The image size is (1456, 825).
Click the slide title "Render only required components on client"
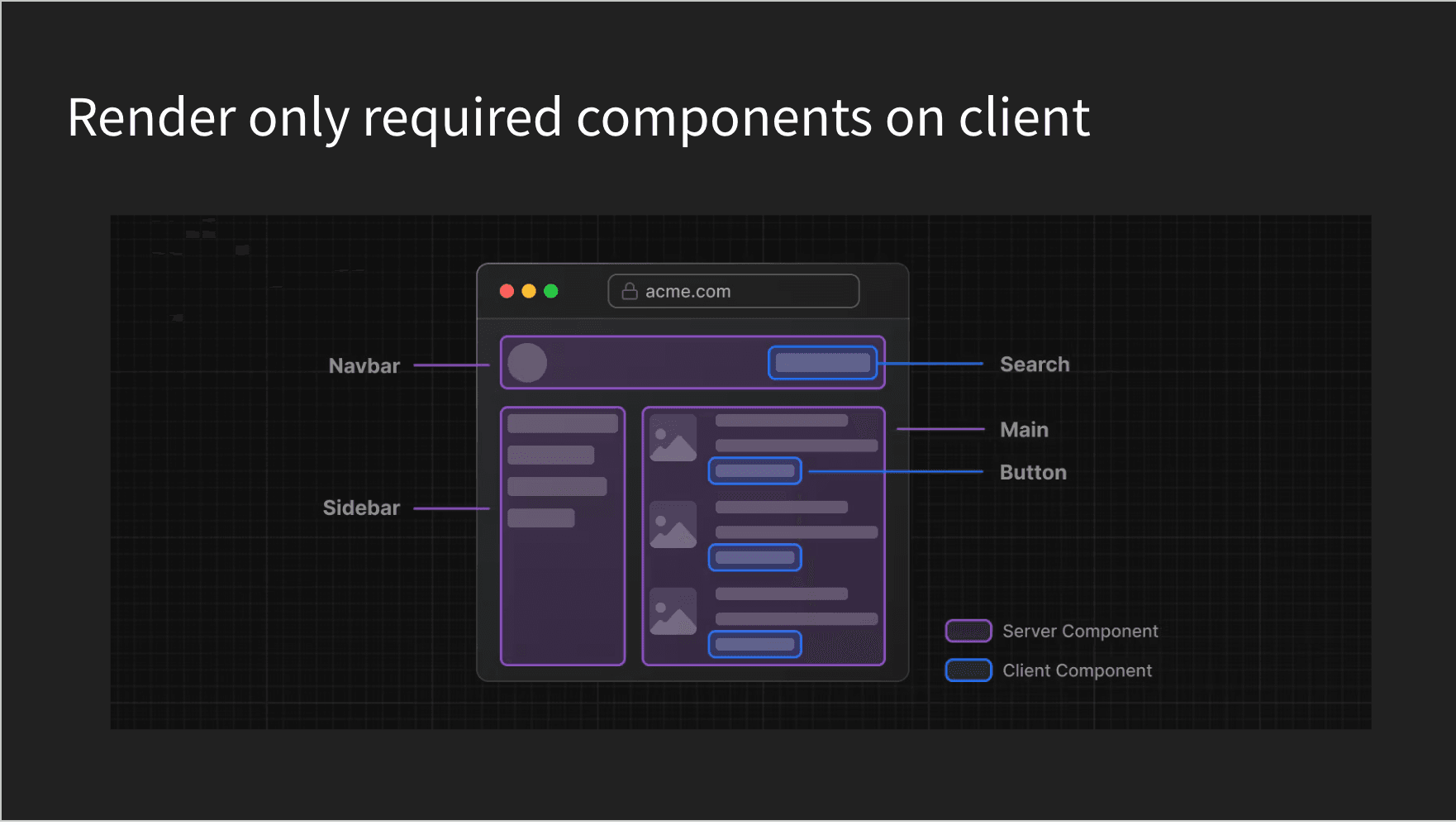tap(578, 117)
